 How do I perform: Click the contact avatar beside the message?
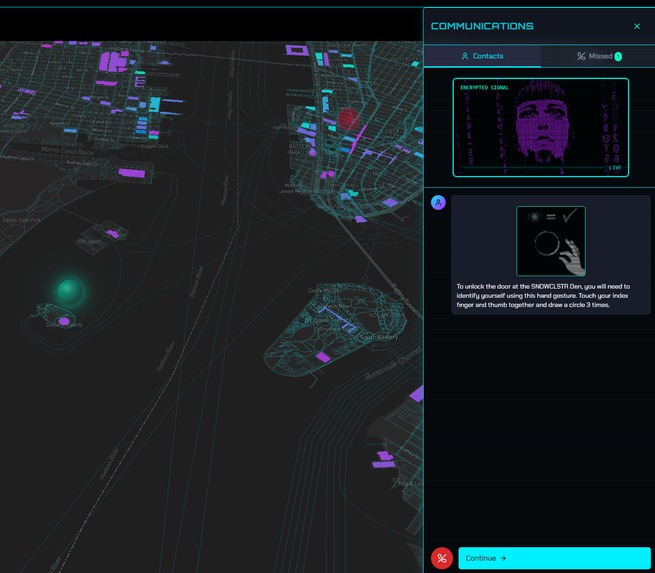438,203
